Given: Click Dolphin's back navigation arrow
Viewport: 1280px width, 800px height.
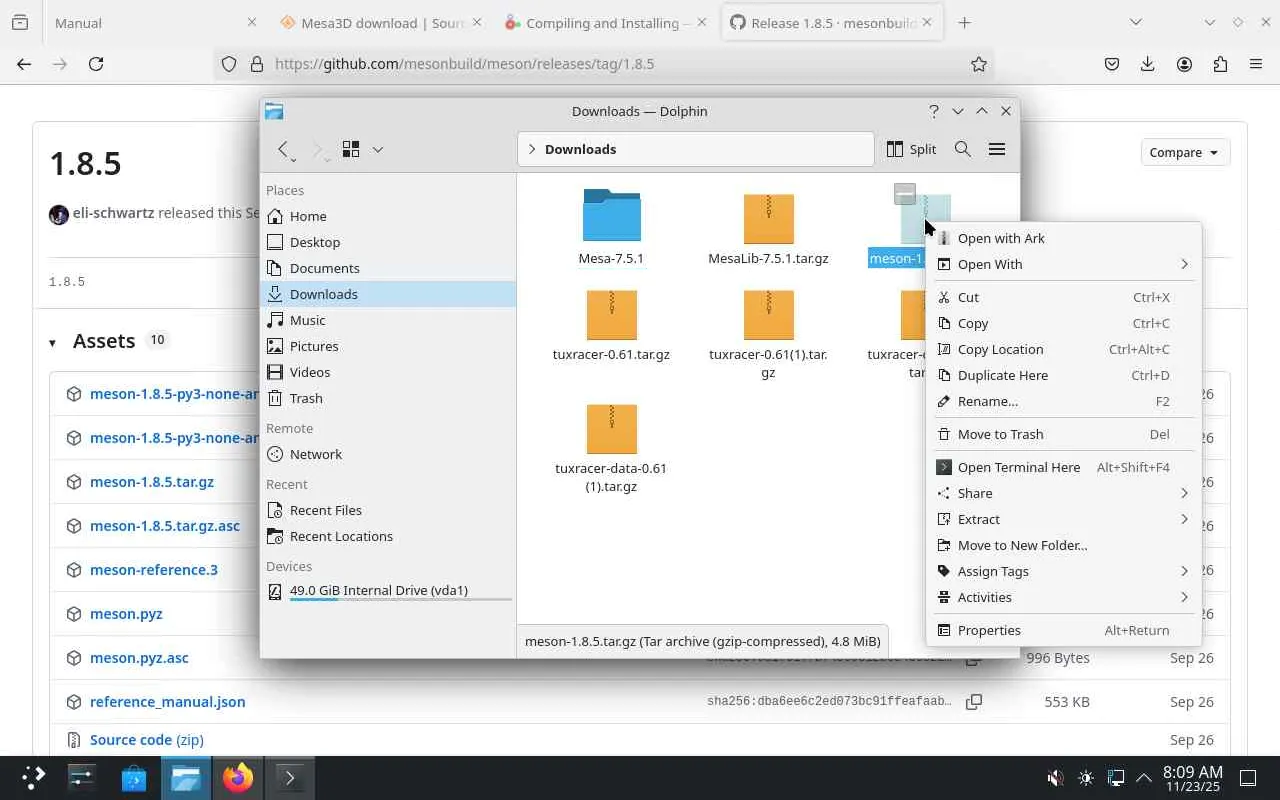Looking at the screenshot, I should 284,149.
